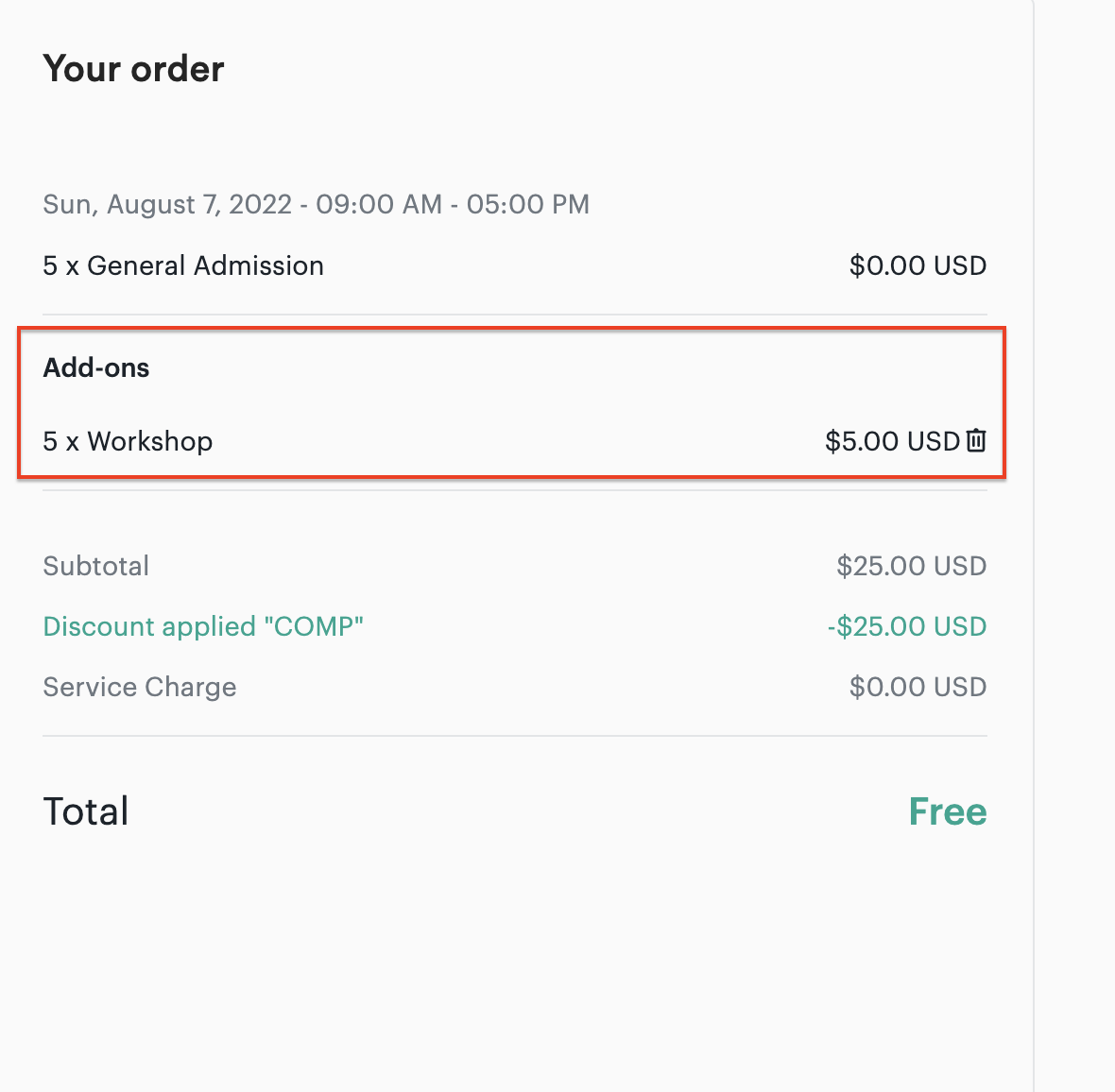Click the "5 x General Admission" line item
This screenshot has width=1115, height=1092.
(x=183, y=265)
